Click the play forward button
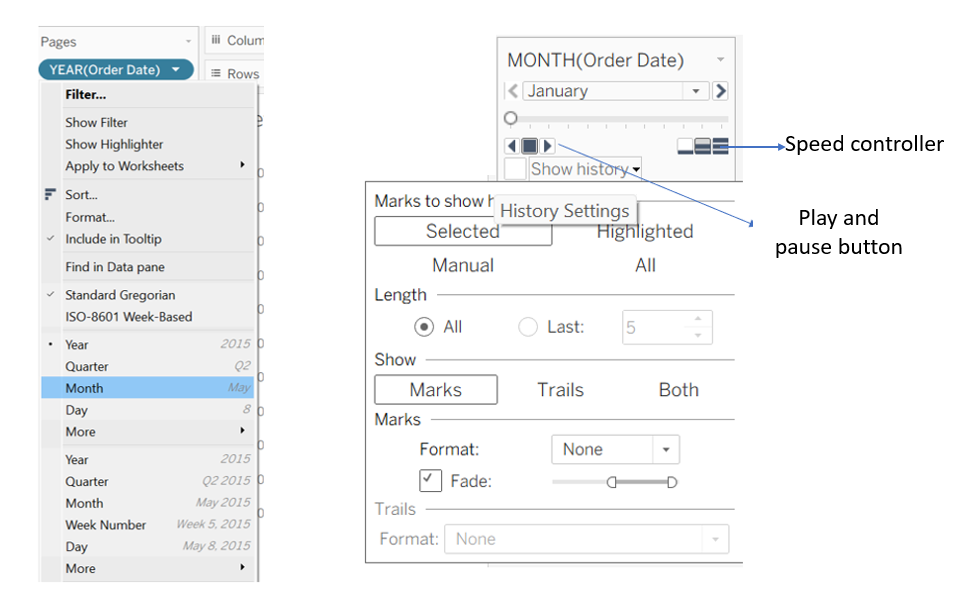 pyautogui.click(x=548, y=146)
